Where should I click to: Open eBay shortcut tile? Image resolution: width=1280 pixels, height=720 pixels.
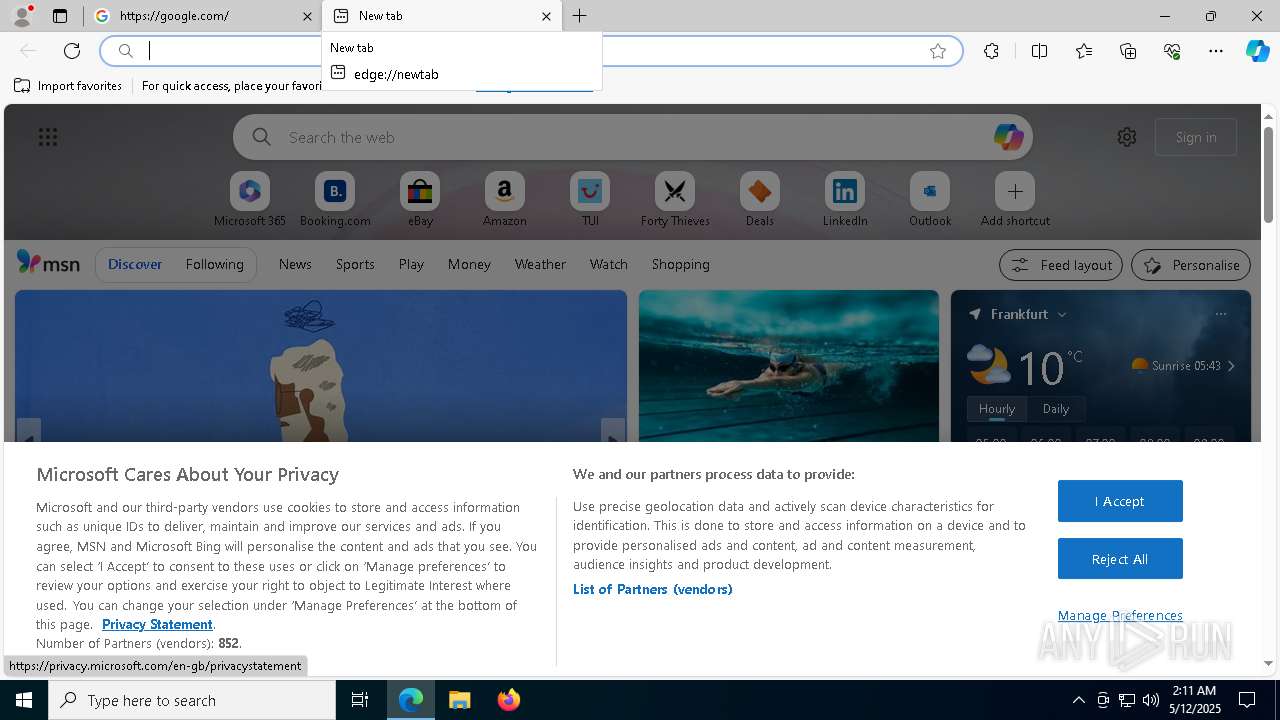click(420, 199)
